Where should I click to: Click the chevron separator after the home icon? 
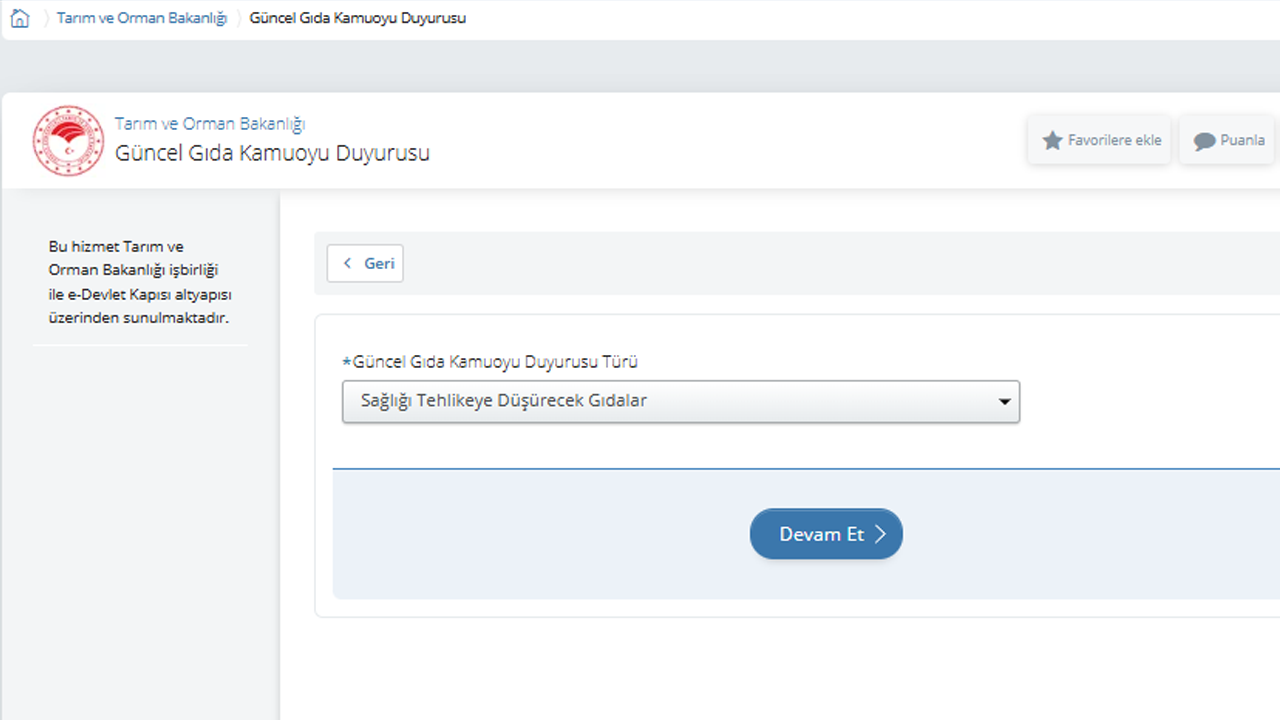[45, 18]
